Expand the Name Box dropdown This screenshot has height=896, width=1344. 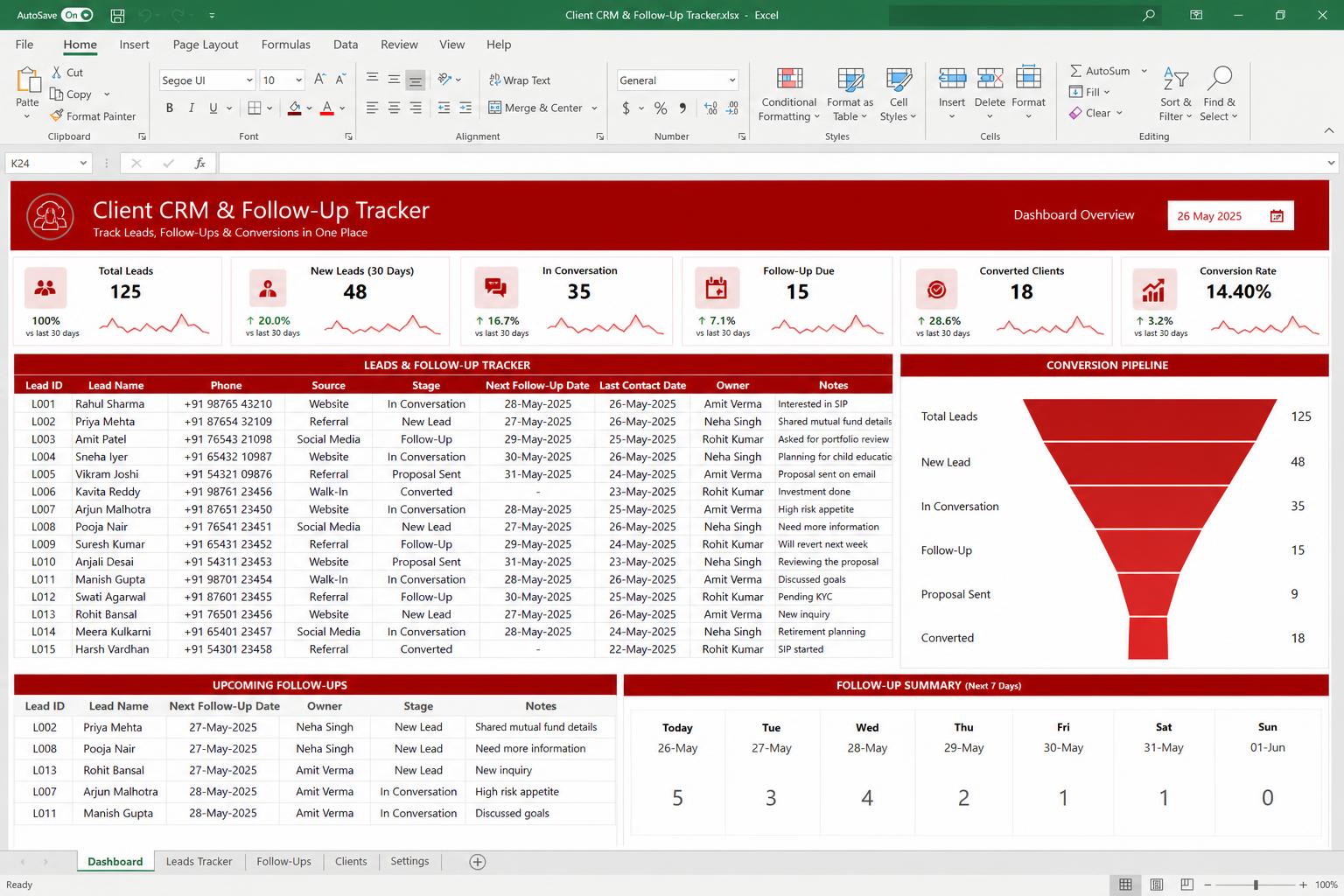point(83,163)
